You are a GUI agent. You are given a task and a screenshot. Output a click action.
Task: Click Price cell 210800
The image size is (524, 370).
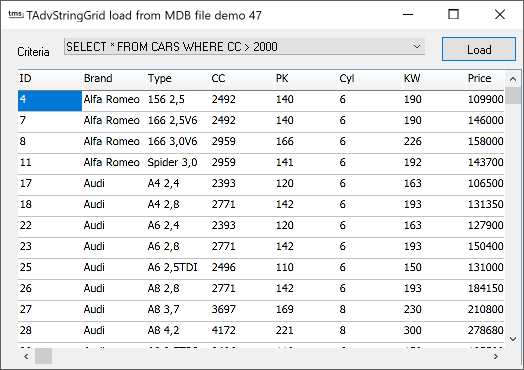[485, 311]
